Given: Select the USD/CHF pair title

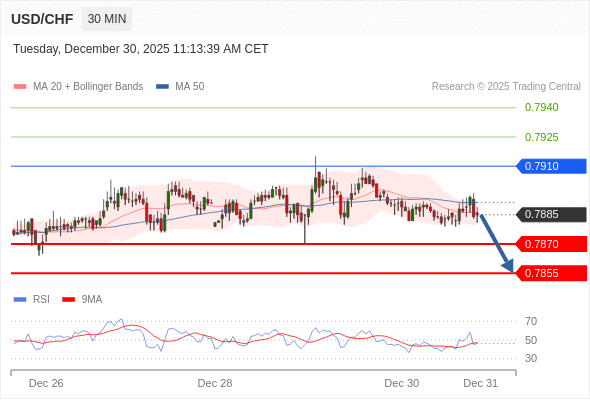Looking at the screenshot, I should pyautogui.click(x=42, y=19).
